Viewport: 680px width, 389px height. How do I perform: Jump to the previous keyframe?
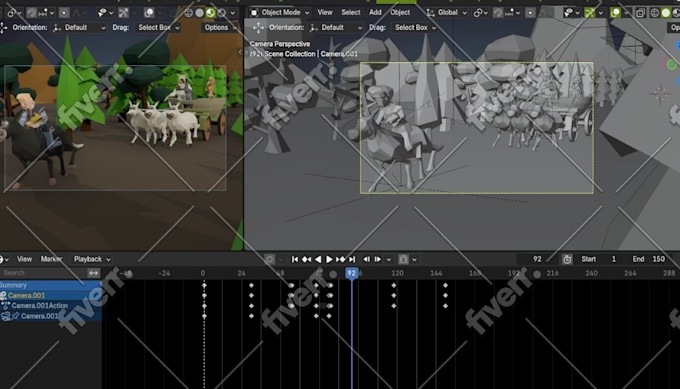point(306,259)
